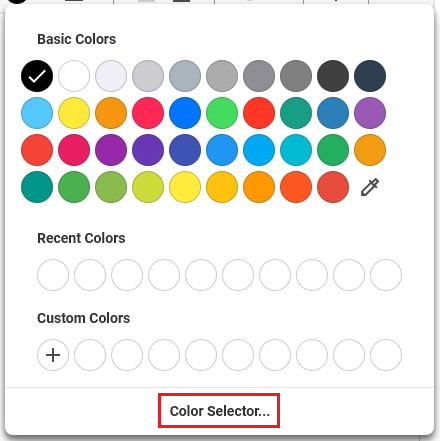Choose the bright yellow swatch in second row
The image size is (440, 441).
pos(74,113)
